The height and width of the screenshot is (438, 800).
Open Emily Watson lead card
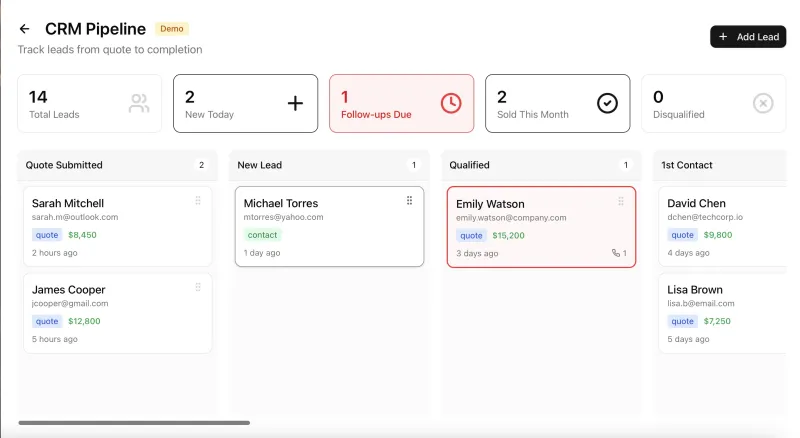click(541, 227)
